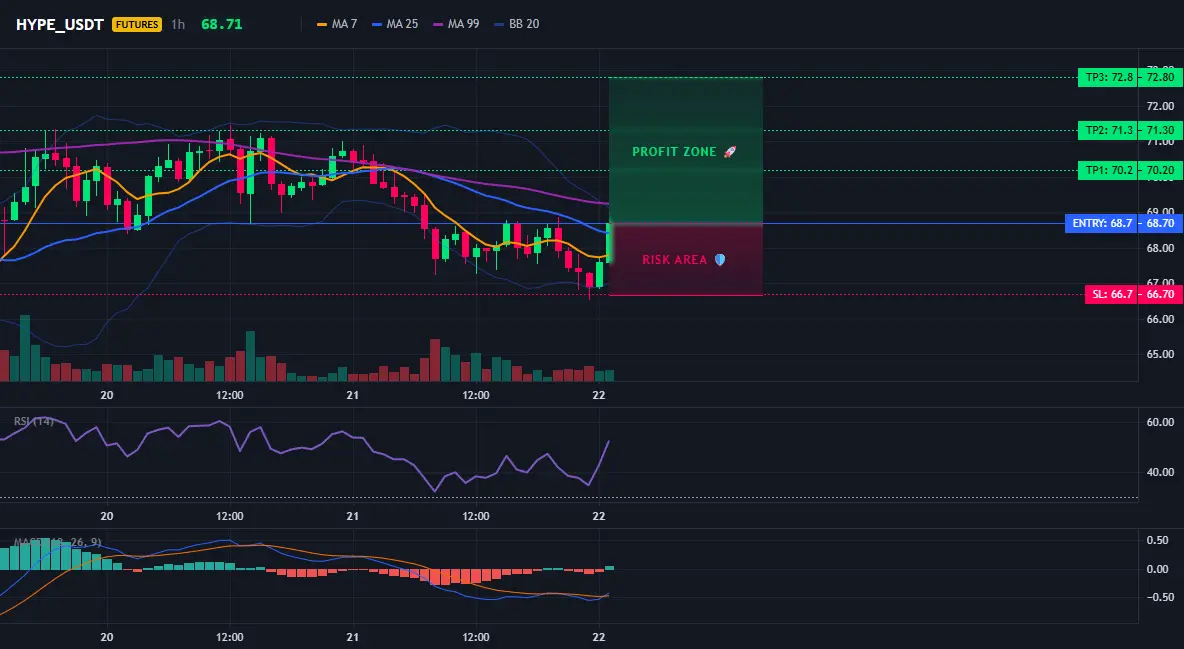Click the RSI (14) indicator label
Image resolution: width=1184 pixels, height=649 pixels.
33,421
